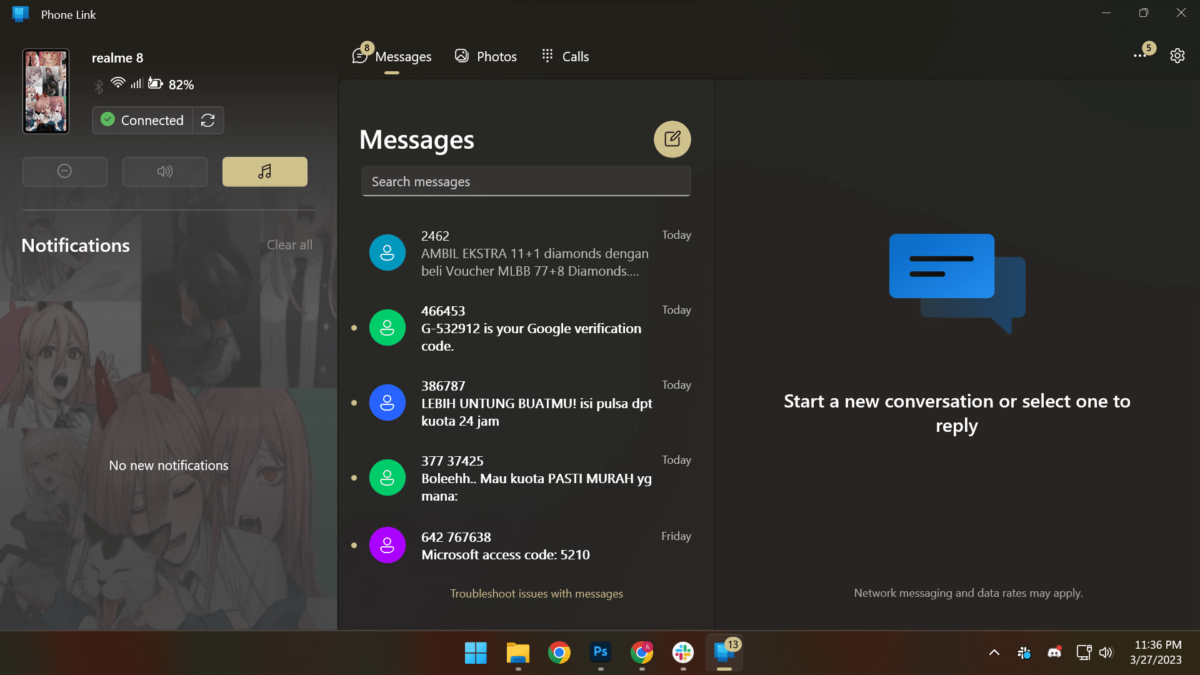Open Phone Link settings gear

click(1177, 56)
